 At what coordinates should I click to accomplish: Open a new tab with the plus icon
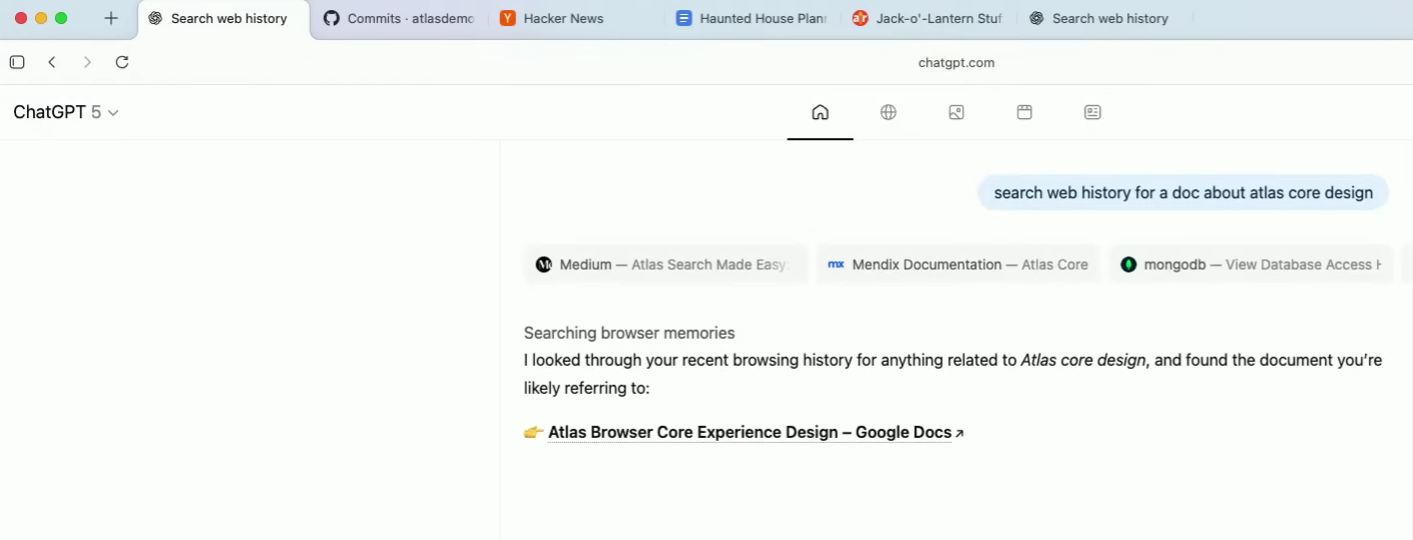[111, 18]
